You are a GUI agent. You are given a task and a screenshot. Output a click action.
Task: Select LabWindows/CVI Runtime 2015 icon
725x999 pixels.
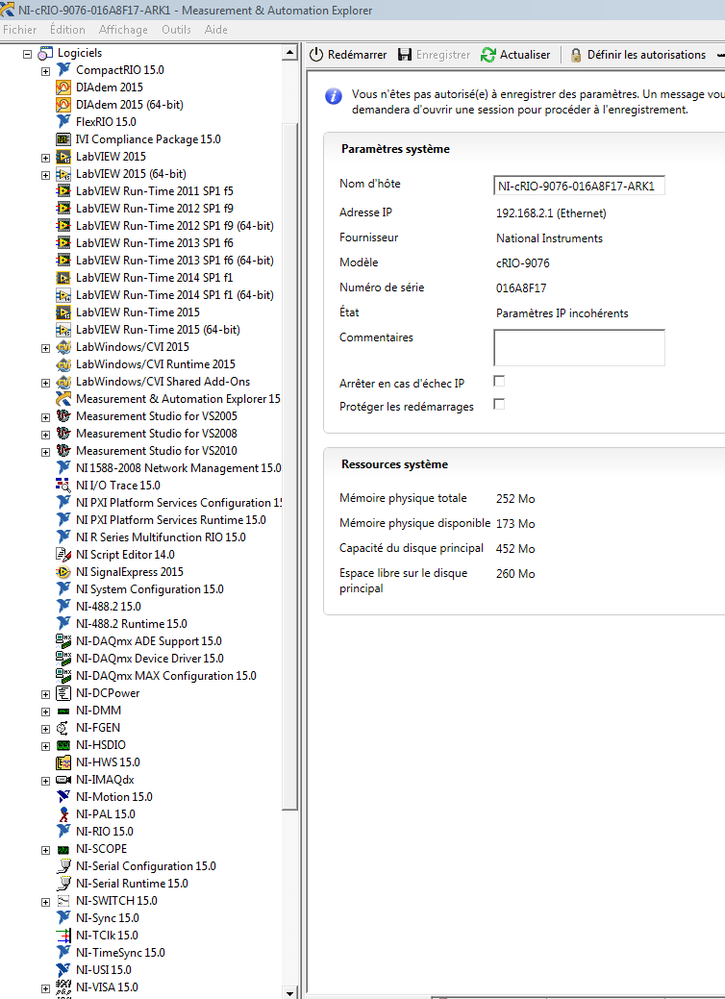tap(63, 364)
